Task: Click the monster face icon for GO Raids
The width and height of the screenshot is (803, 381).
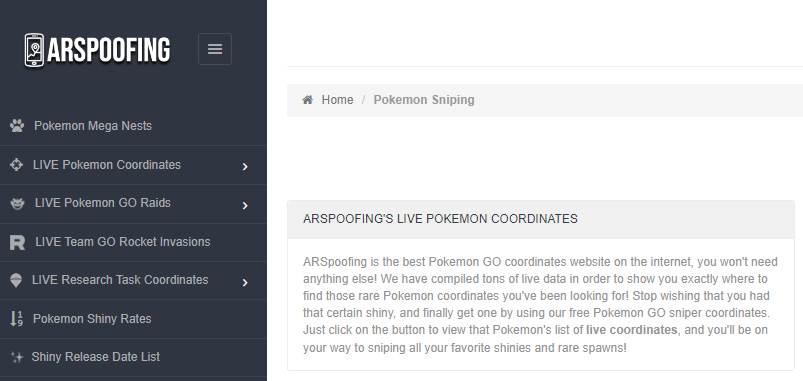Action: click(x=17, y=203)
